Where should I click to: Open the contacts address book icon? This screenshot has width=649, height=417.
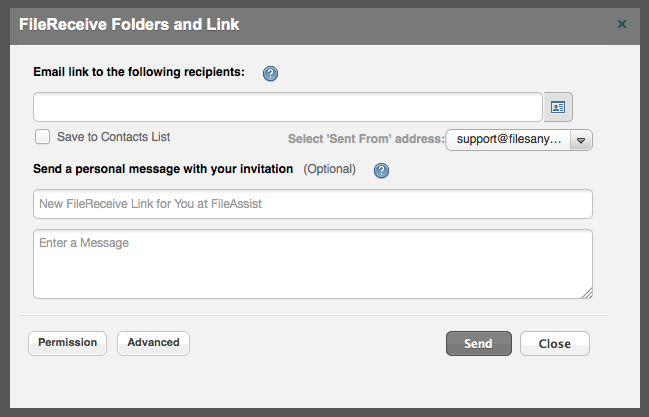pos(558,107)
